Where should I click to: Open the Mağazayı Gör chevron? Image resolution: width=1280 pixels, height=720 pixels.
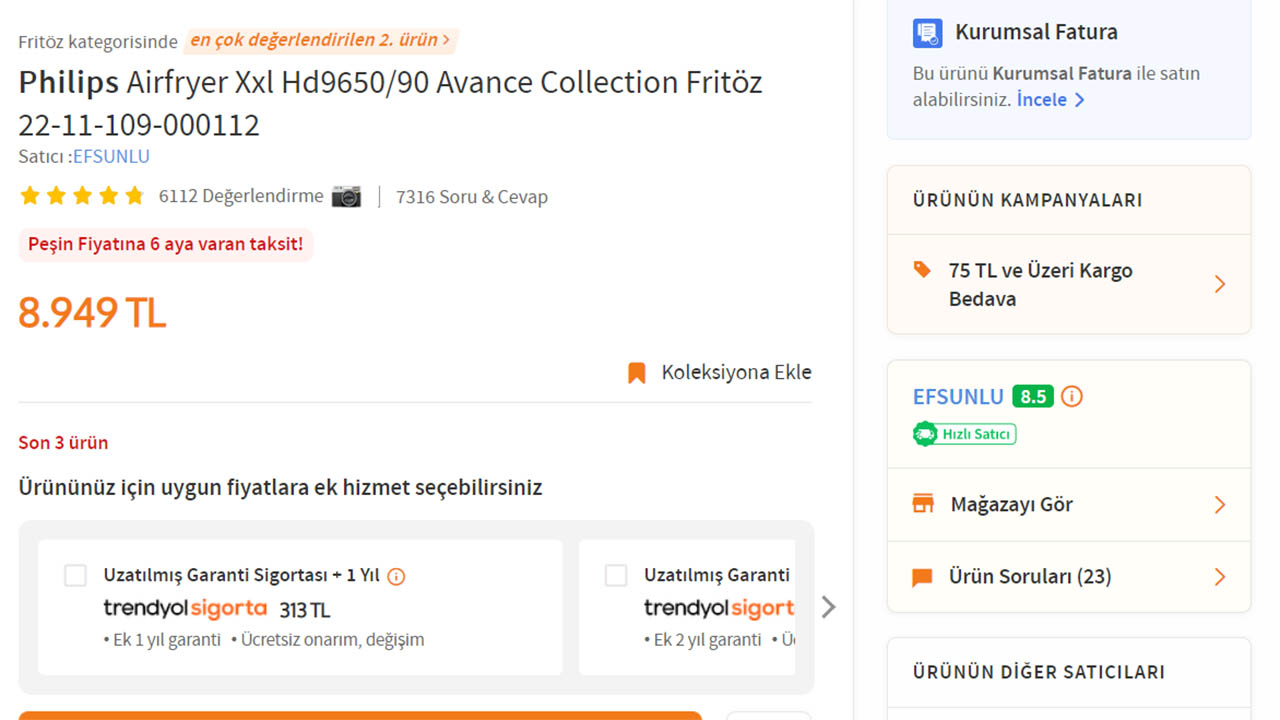(1219, 504)
